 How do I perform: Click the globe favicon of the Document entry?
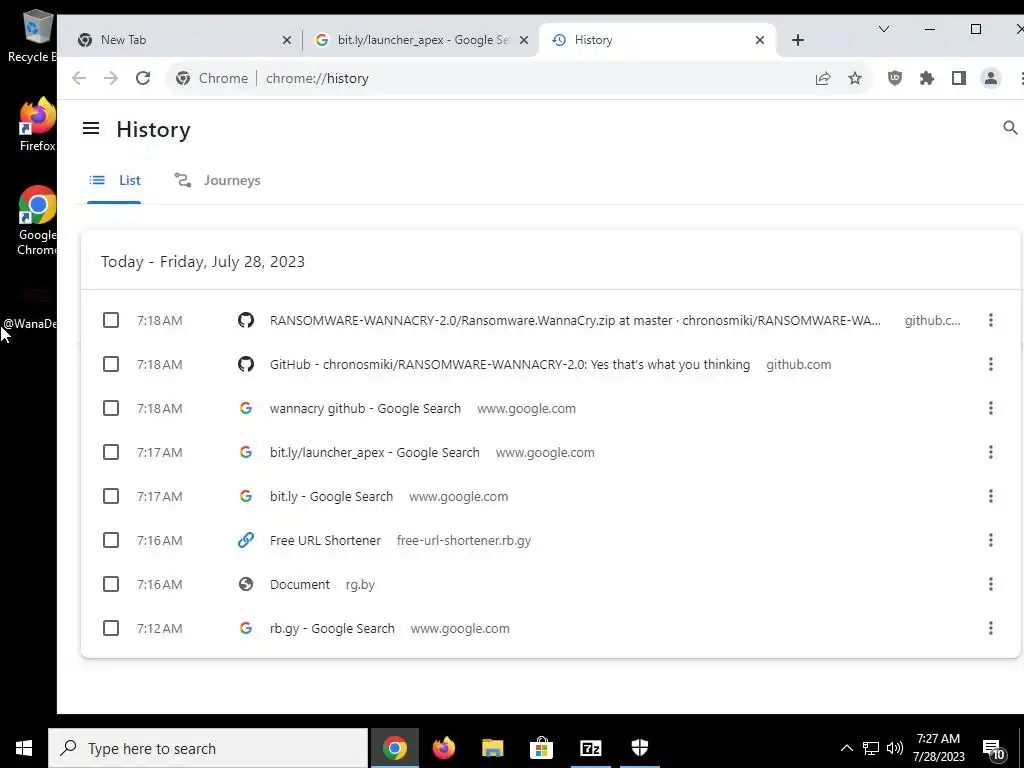point(246,584)
